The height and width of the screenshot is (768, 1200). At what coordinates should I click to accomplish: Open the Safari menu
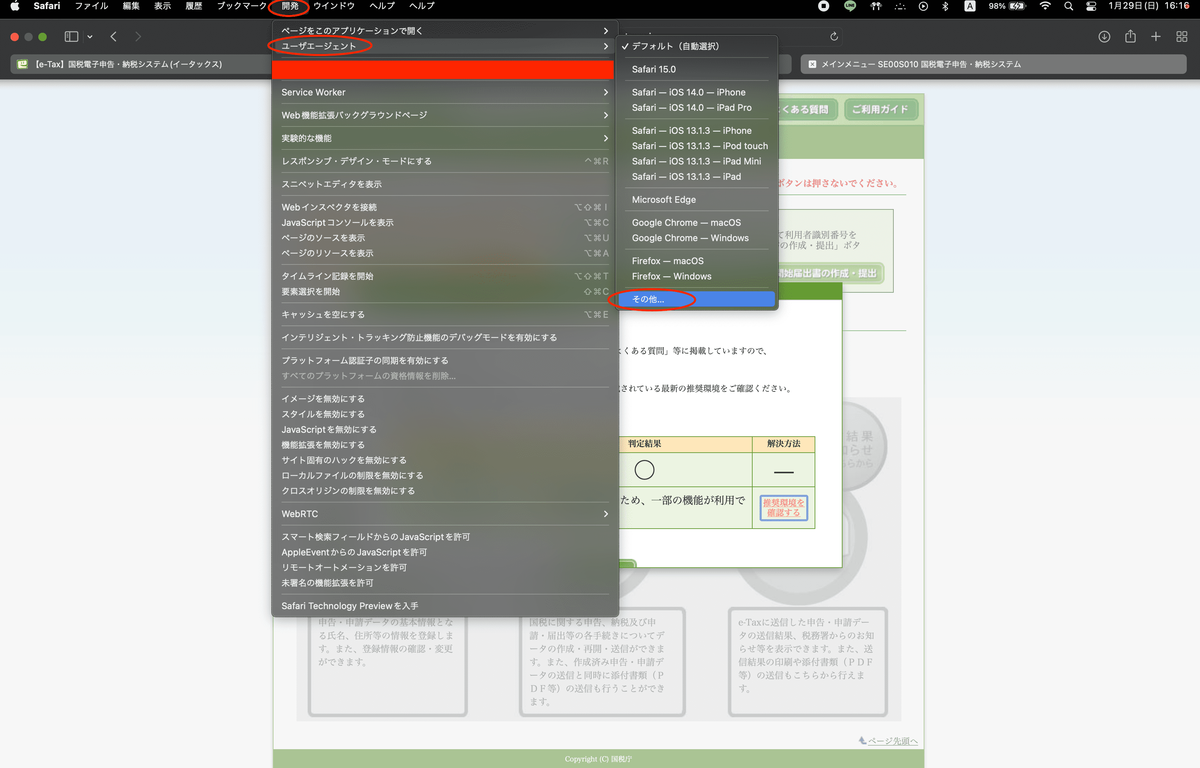pos(47,6)
